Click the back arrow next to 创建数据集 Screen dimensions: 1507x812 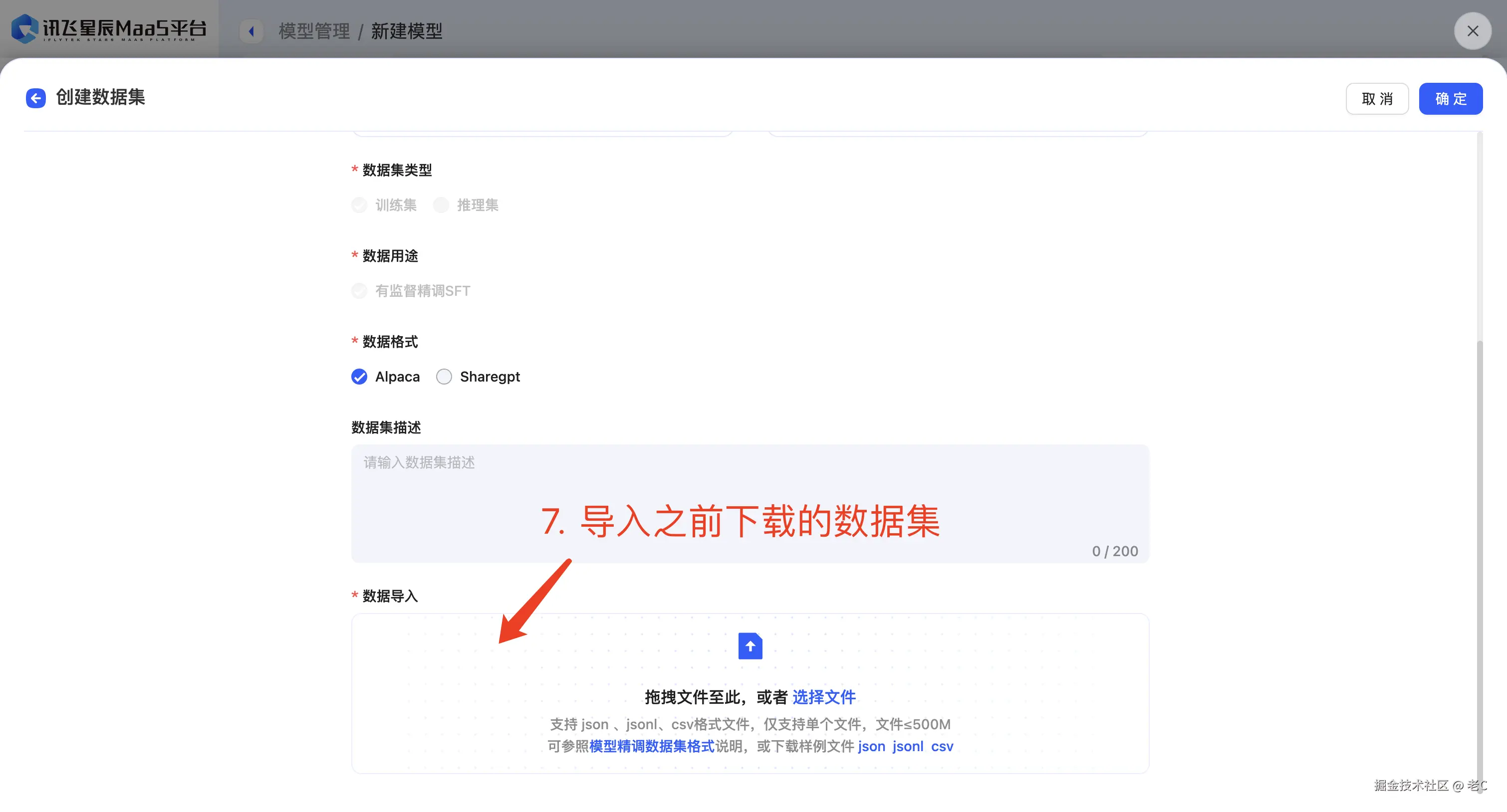click(36, 98)
